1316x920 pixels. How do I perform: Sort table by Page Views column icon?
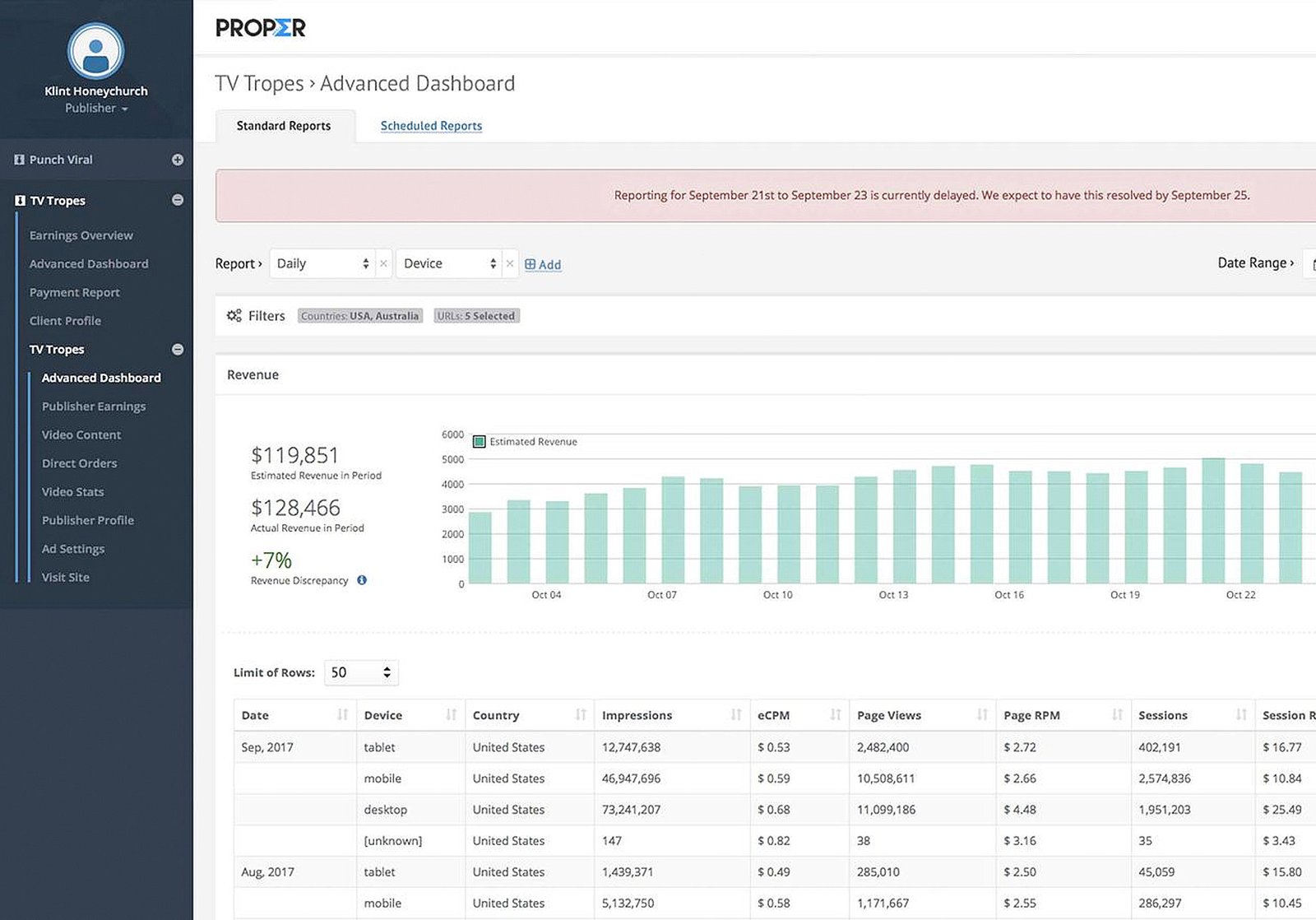[981, 715]
